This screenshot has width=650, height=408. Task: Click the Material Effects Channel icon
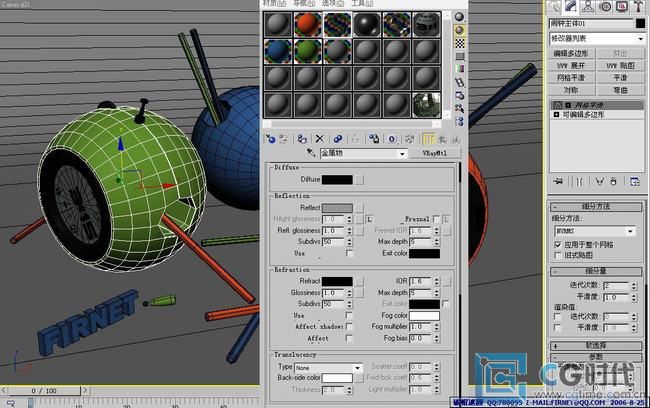(x=392, y=139)
